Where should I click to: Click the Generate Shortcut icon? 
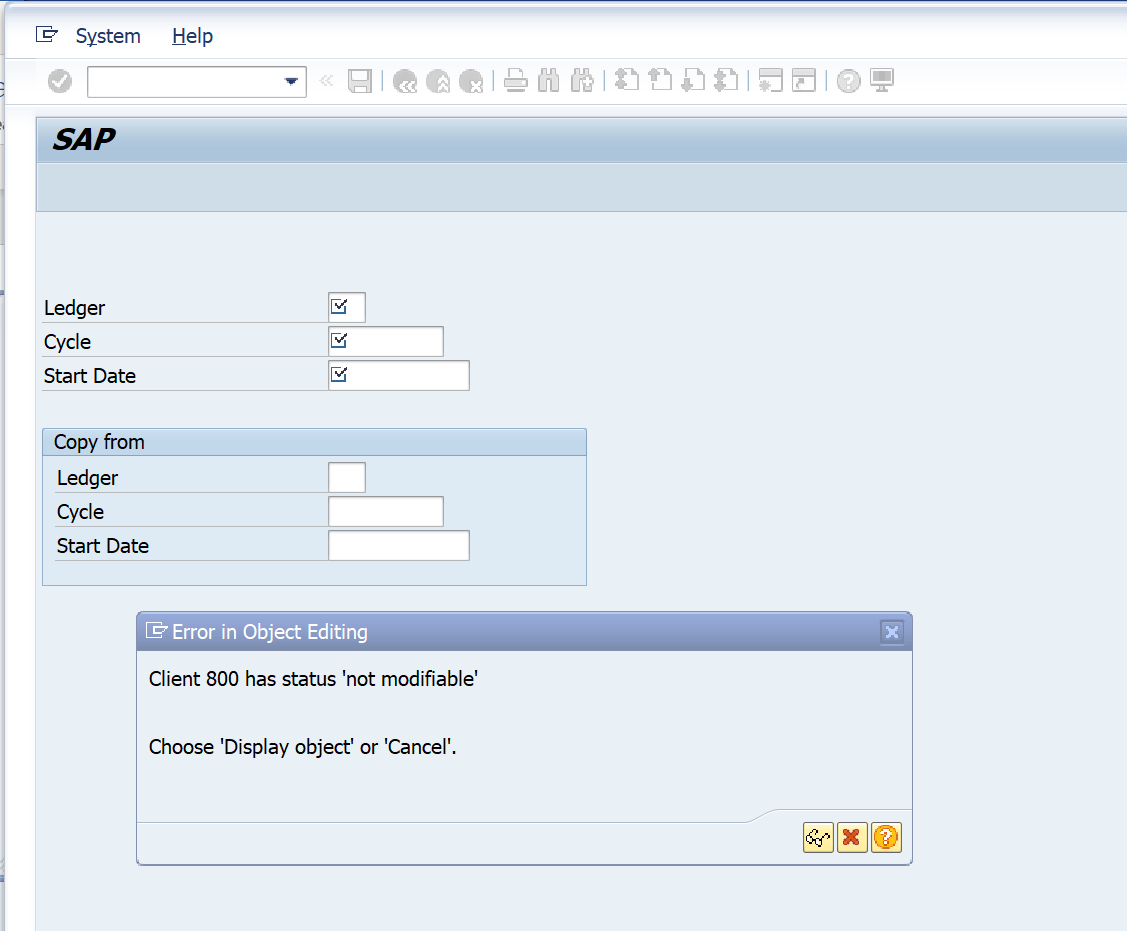(x=804, y=80)
